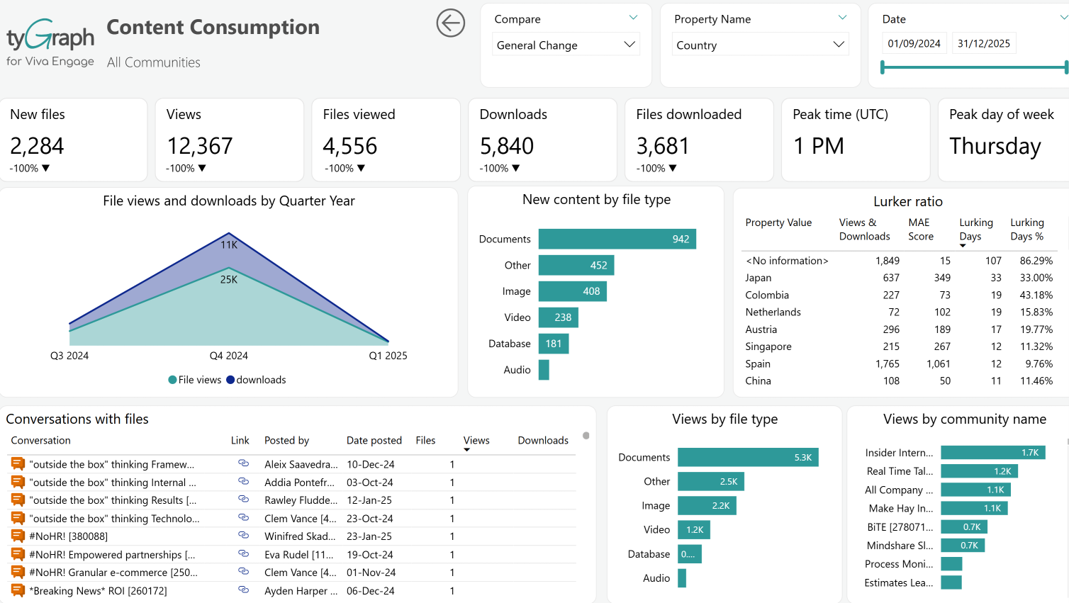Sort by the Lurking Days column
The width and height of the screenshot is (1069, 603).
point(976,229)
